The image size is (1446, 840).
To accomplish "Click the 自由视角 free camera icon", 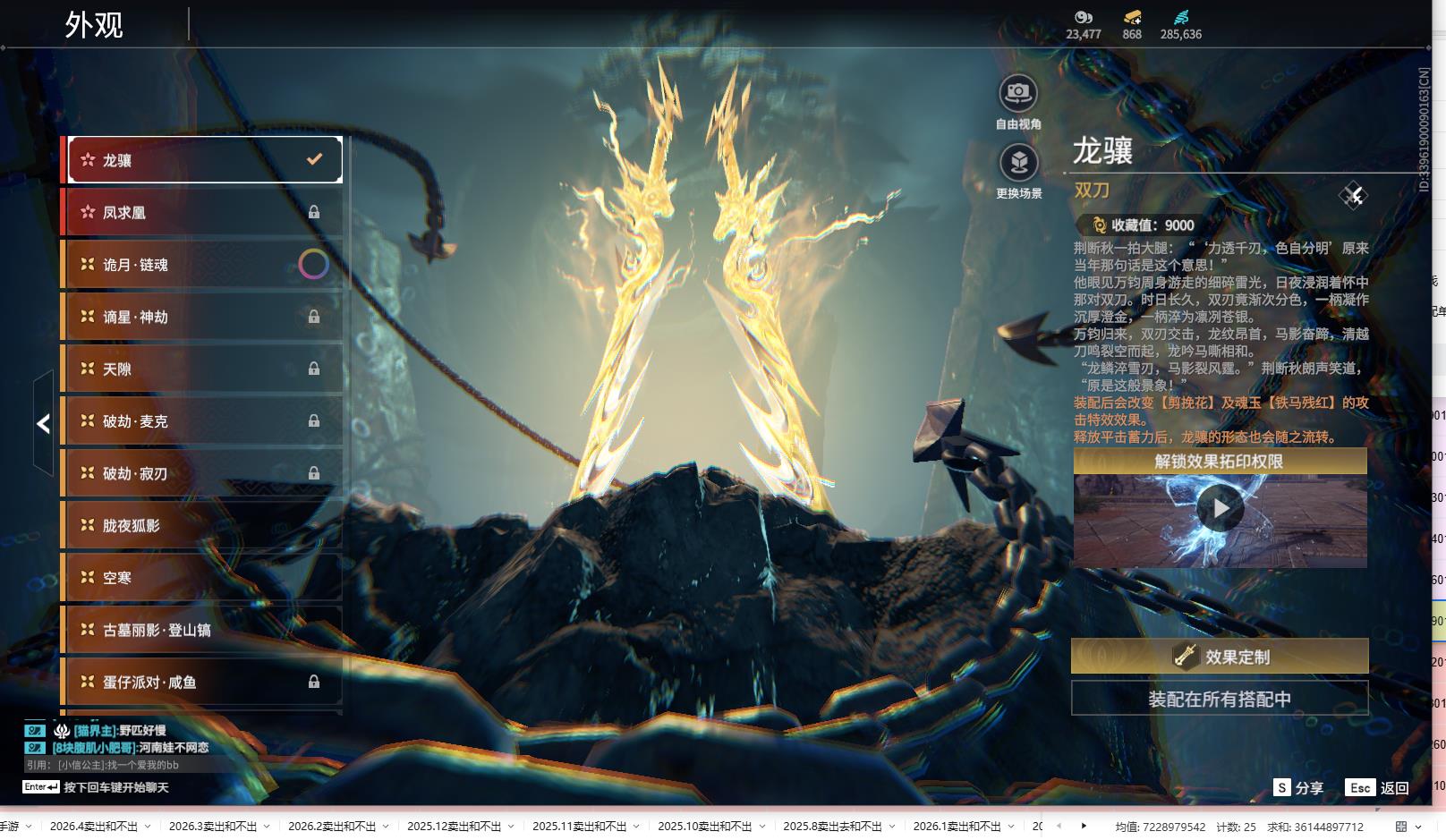I will tap(1017, 94).
